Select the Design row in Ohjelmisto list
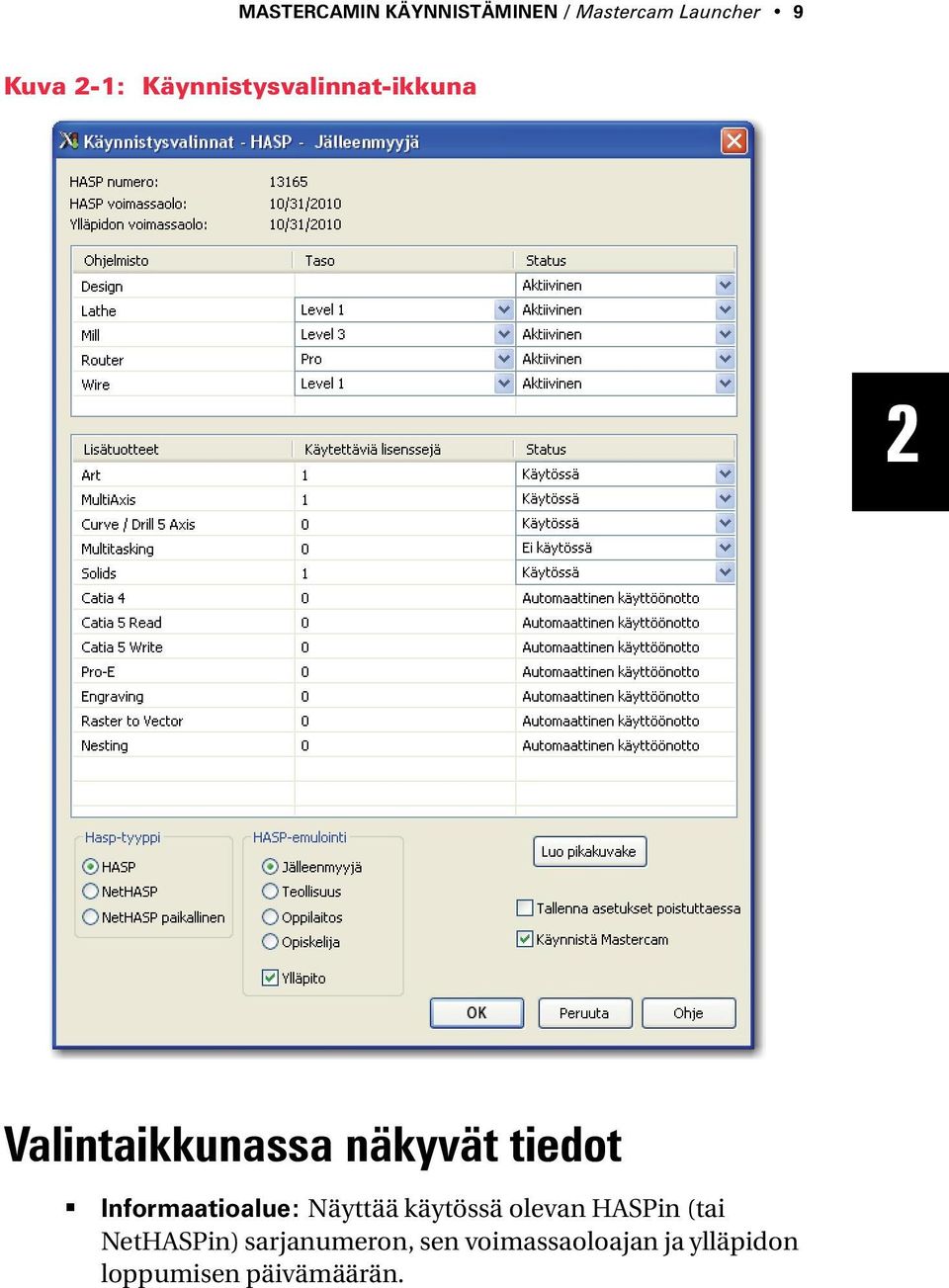 102,286
